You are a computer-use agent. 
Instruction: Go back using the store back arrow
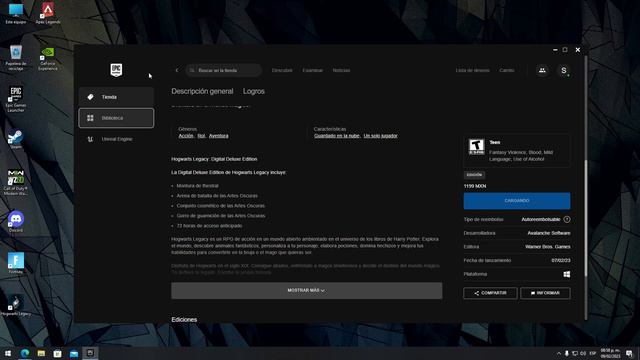[x=177, y=70]
